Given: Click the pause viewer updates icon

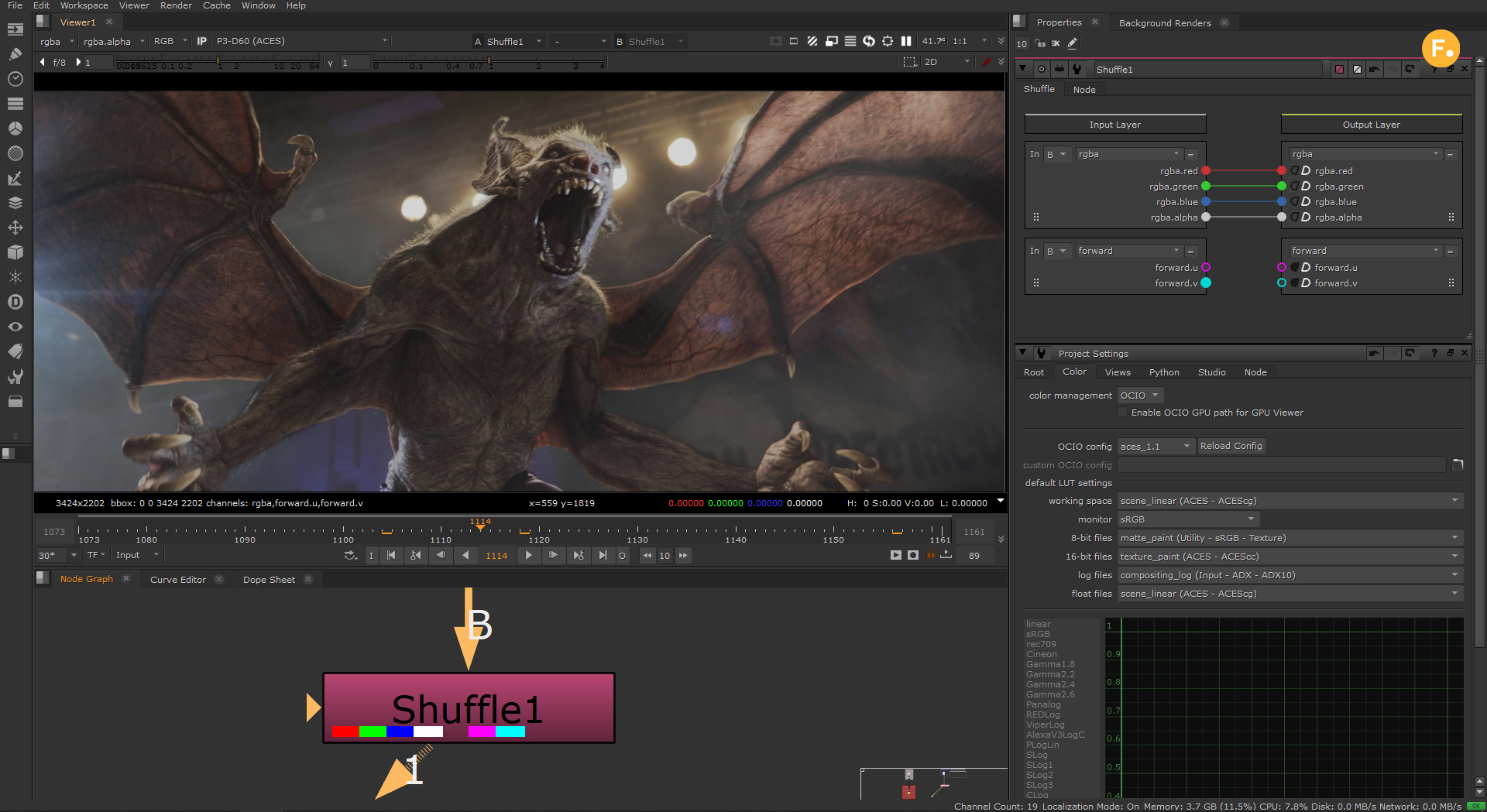Looking at the screenshot, I should 906,41.
